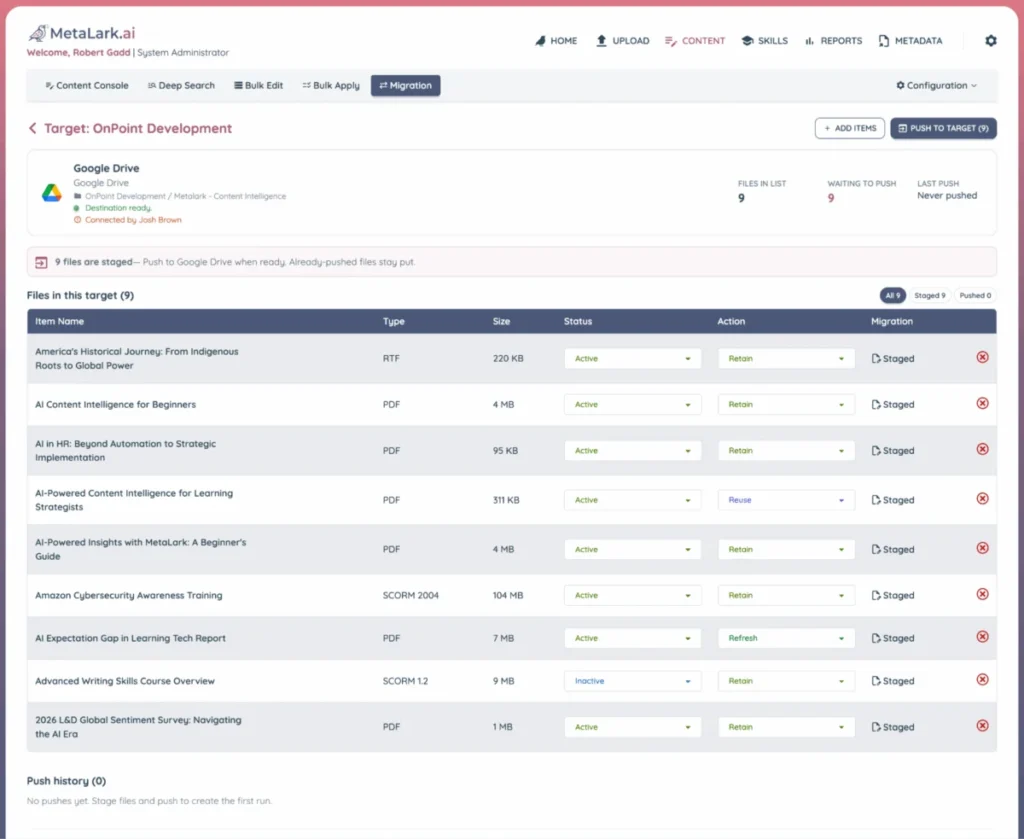Sort by Item Name column header
Image resolution: width=1024 pixels, height=839 pixels.
coord(59,321)
